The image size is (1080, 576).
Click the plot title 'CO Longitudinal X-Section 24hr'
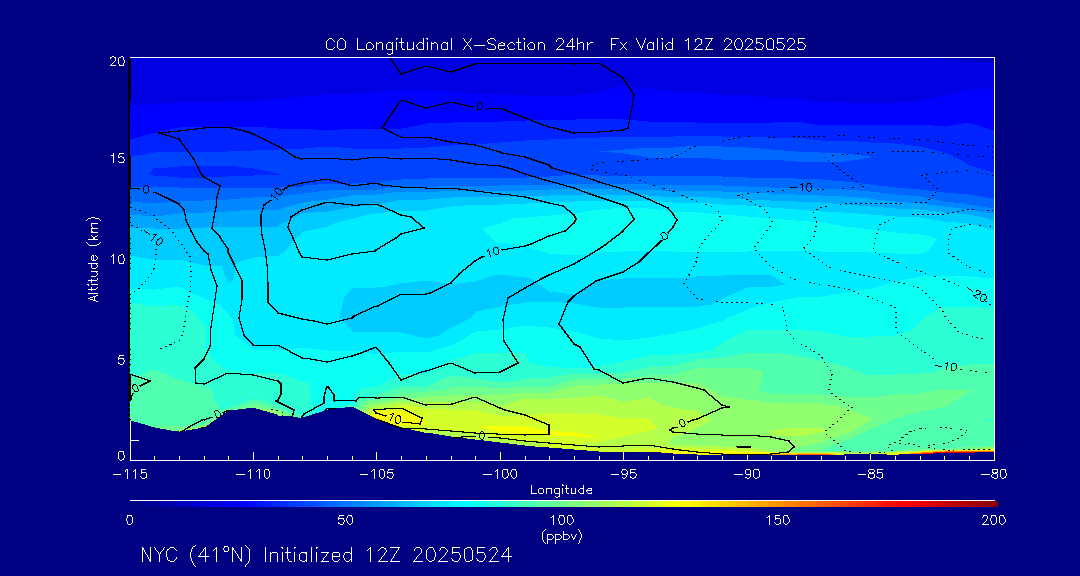point(461,45)
